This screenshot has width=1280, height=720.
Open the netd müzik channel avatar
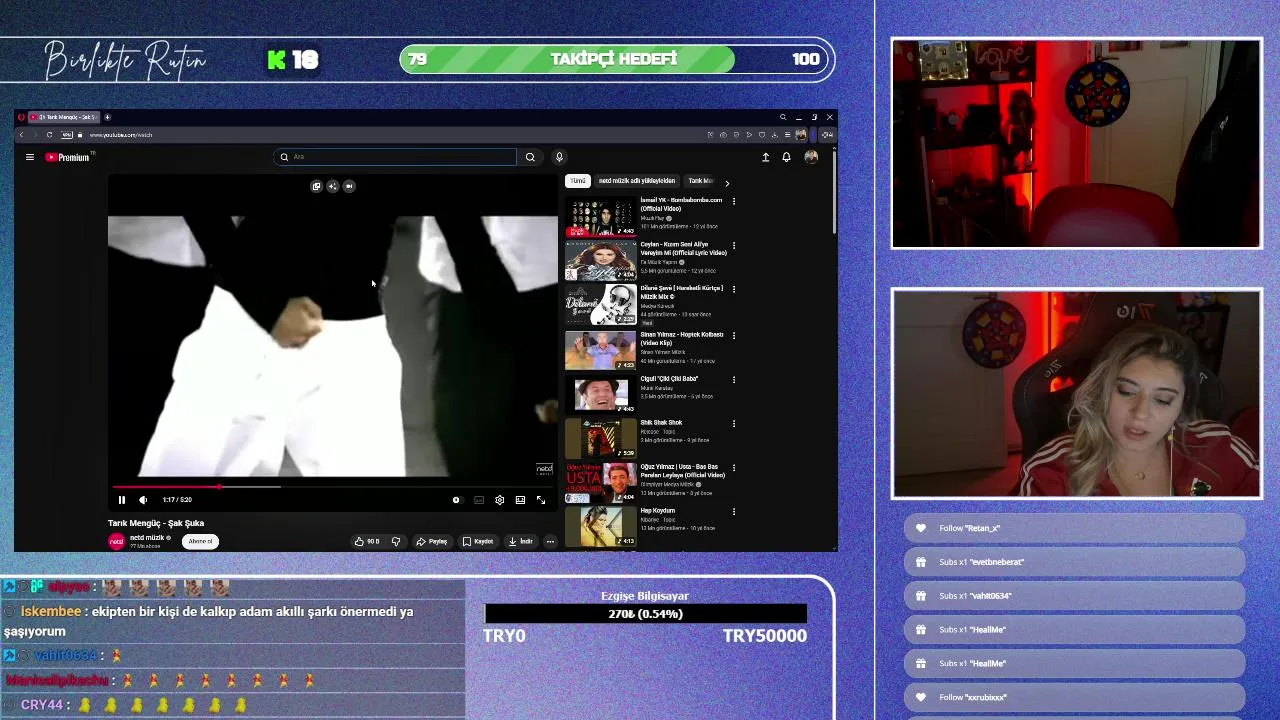pos(116,541)
